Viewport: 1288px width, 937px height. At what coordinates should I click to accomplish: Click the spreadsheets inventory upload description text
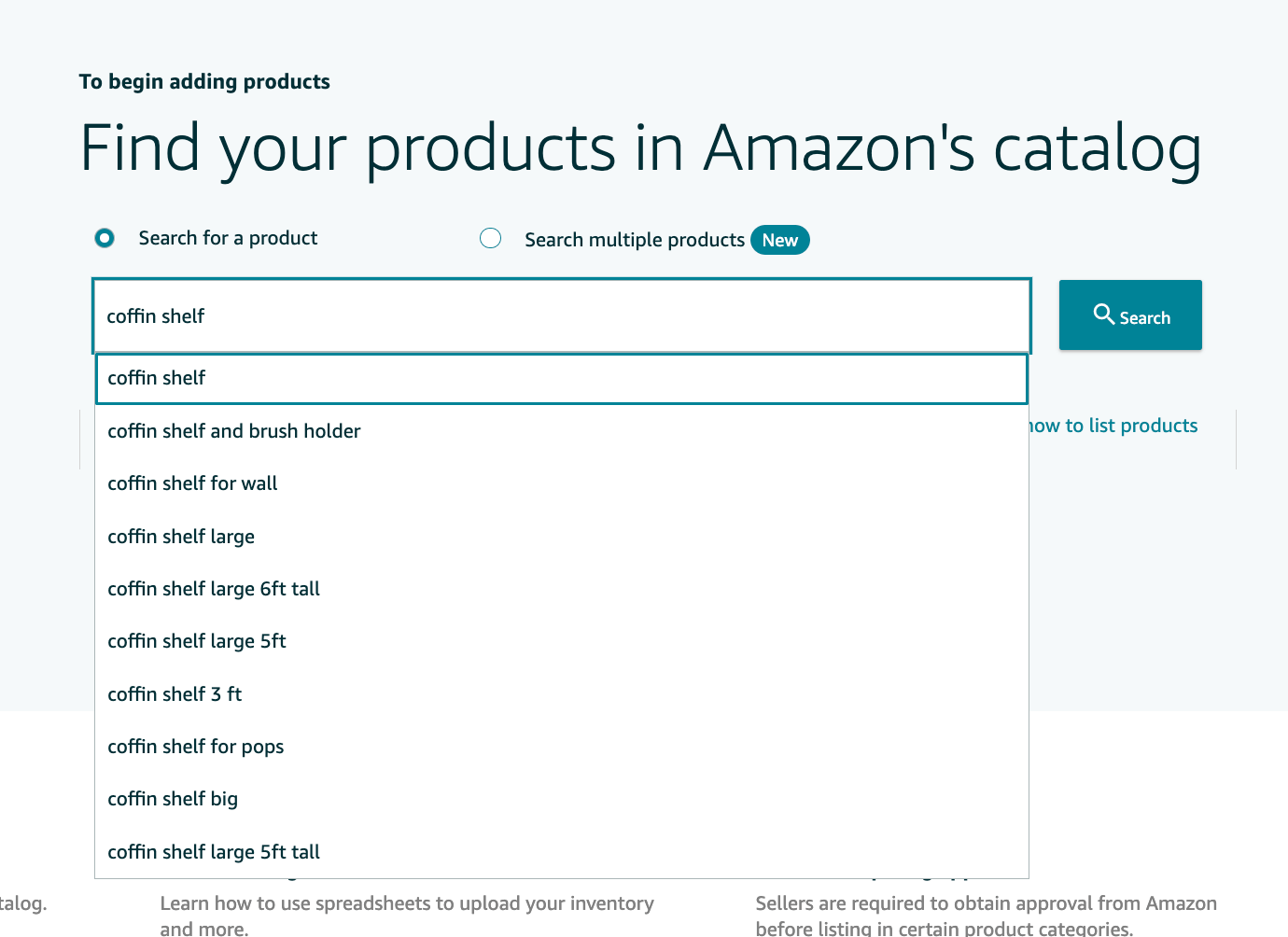coord(407,915)
